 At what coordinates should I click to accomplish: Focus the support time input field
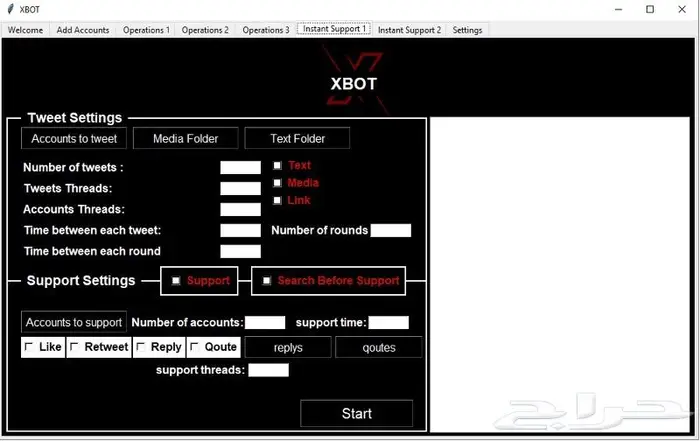point(388,322)
